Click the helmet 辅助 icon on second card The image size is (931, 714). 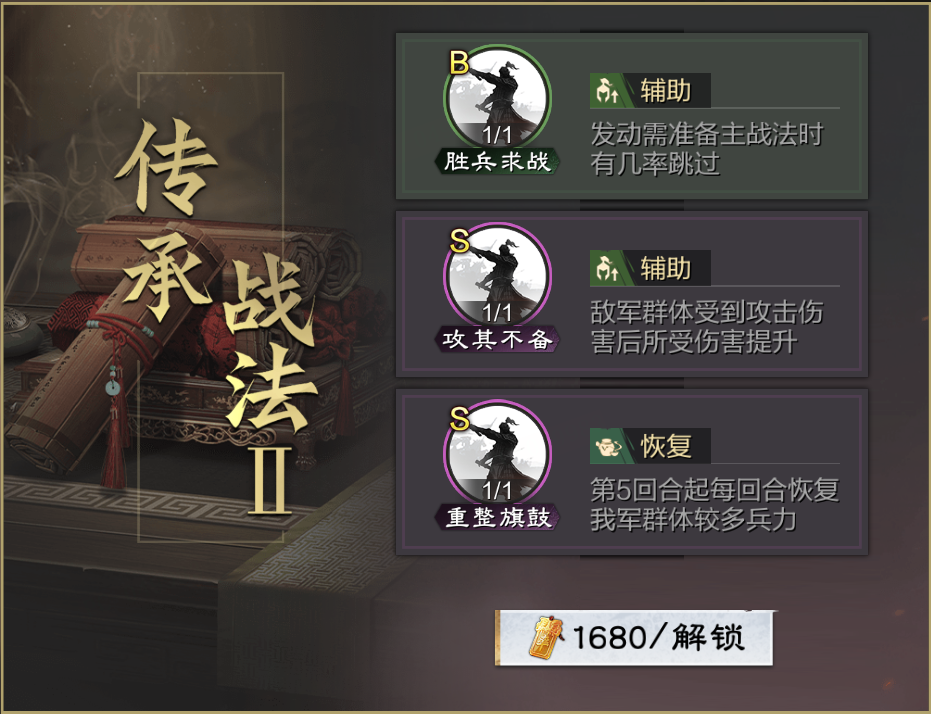pyautogui.click(x=607, y=268)
